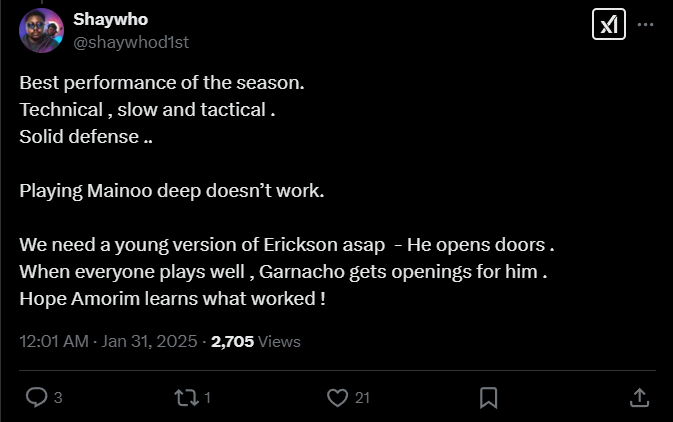View the 2,705 Views analytics
The image size is (673, 422).
[255, 341]
